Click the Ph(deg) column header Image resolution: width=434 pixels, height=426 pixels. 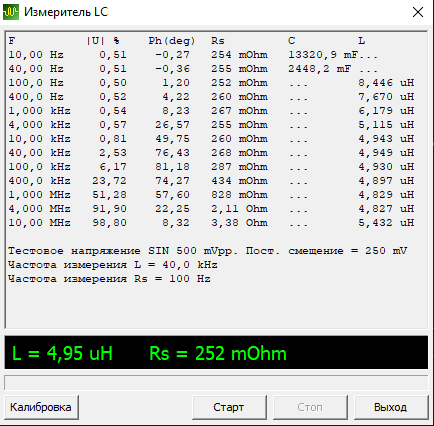click(x=172, y=41)
